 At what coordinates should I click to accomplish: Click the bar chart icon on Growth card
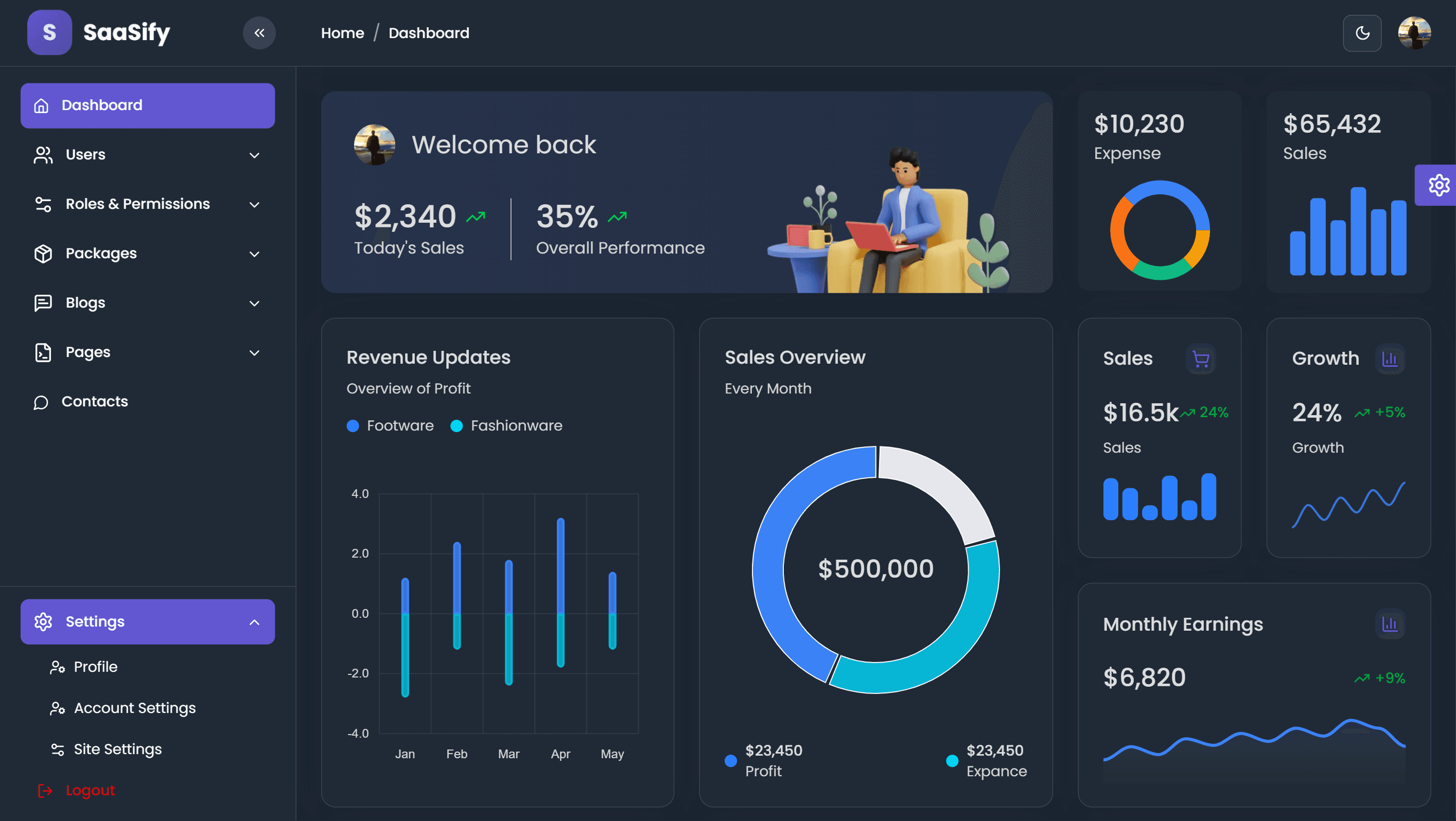(x=1391, y=359)
